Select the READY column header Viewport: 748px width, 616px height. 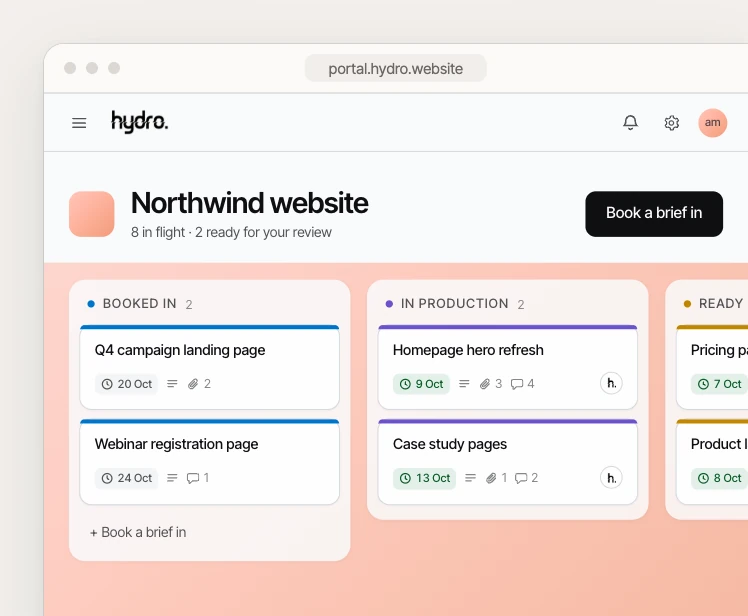click(x=721, y=303)
